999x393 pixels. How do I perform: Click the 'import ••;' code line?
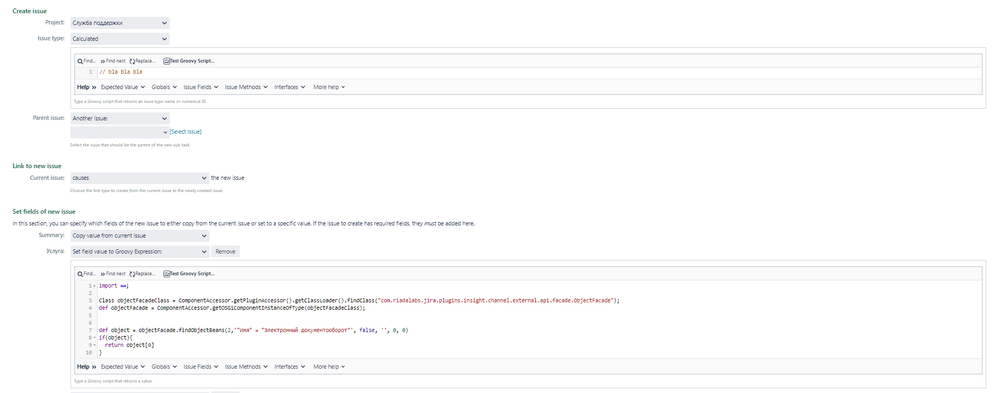[x=114, y=286]
